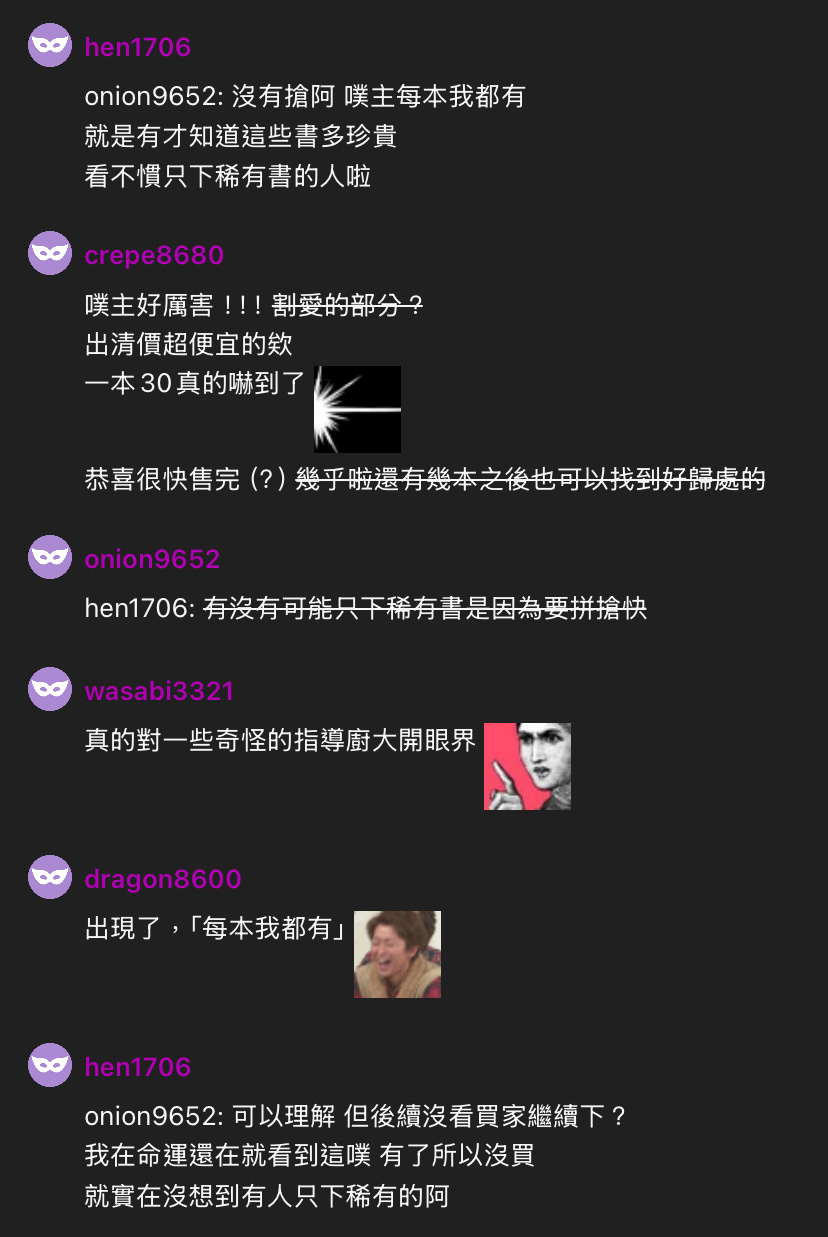The image size is (828, 1237).
Task: Open the dragon8600 username link
Action: click(x=163, y=879)
